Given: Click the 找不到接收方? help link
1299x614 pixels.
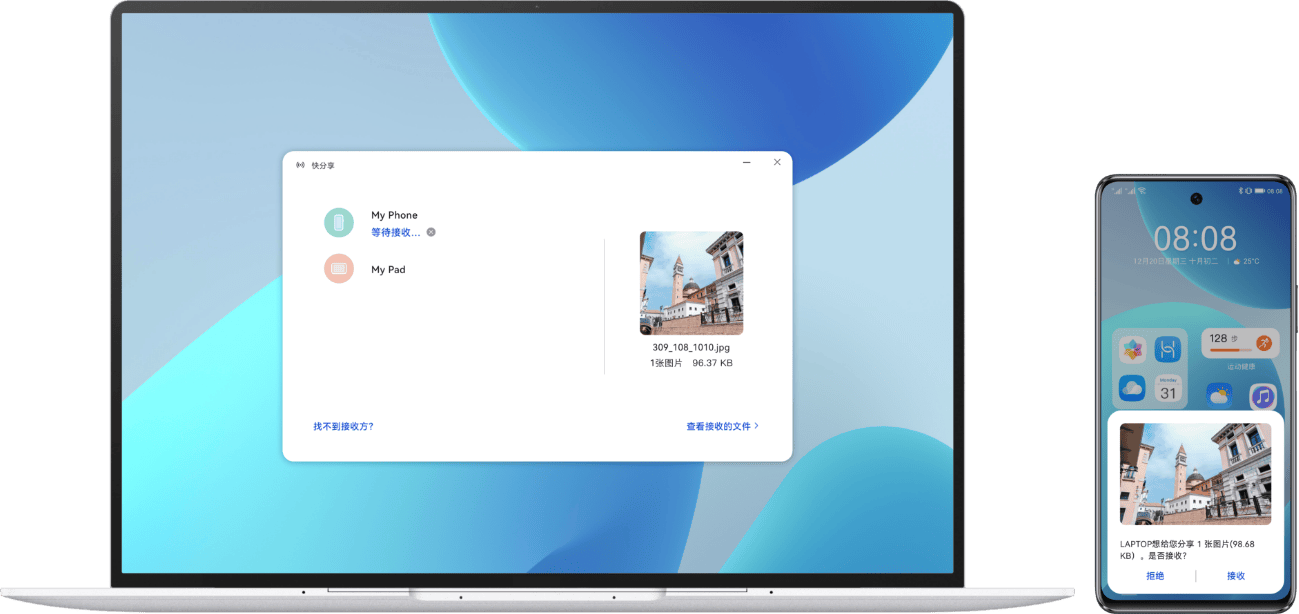Looking at the screenshot, I should 343,426.
